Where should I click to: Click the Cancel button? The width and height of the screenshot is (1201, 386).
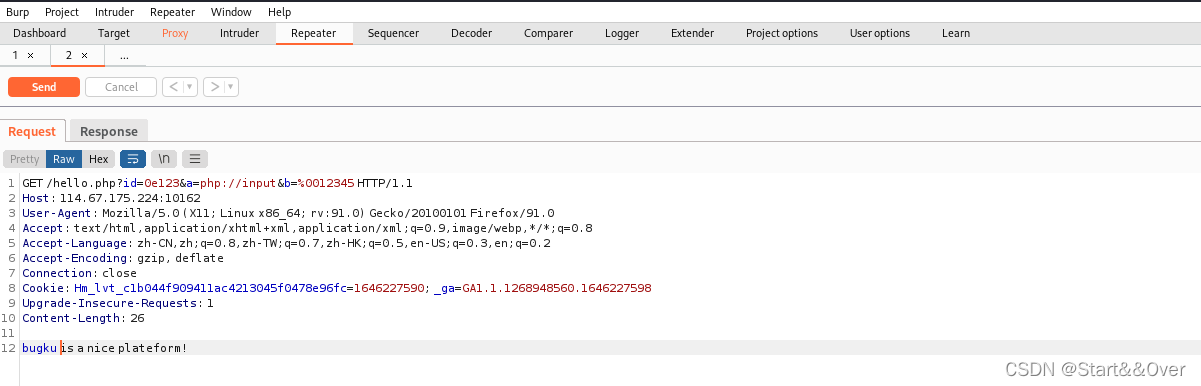pos(121,87)
